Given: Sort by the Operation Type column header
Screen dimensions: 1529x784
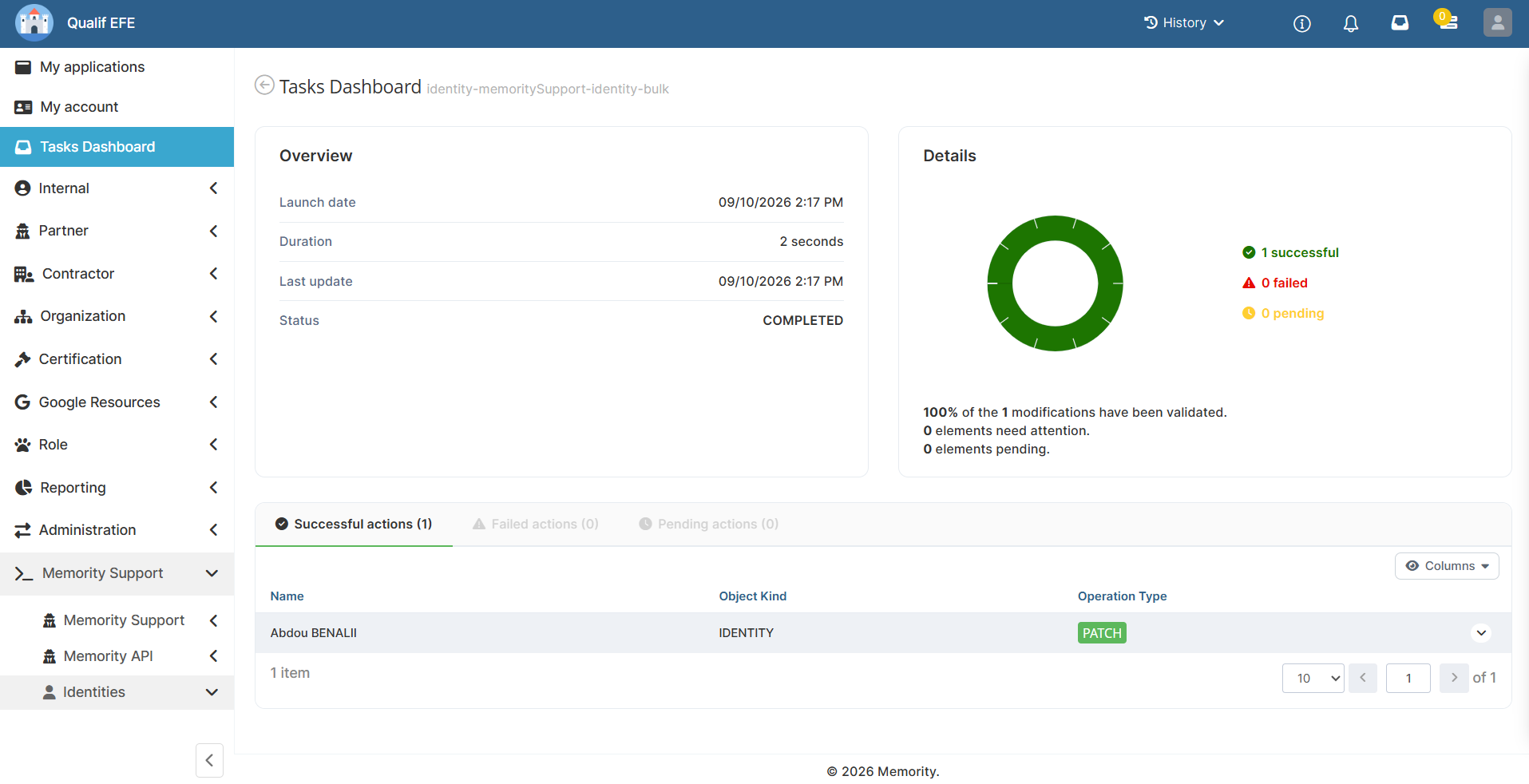Looking at the screenshot, I should [x=1122, y=596].
